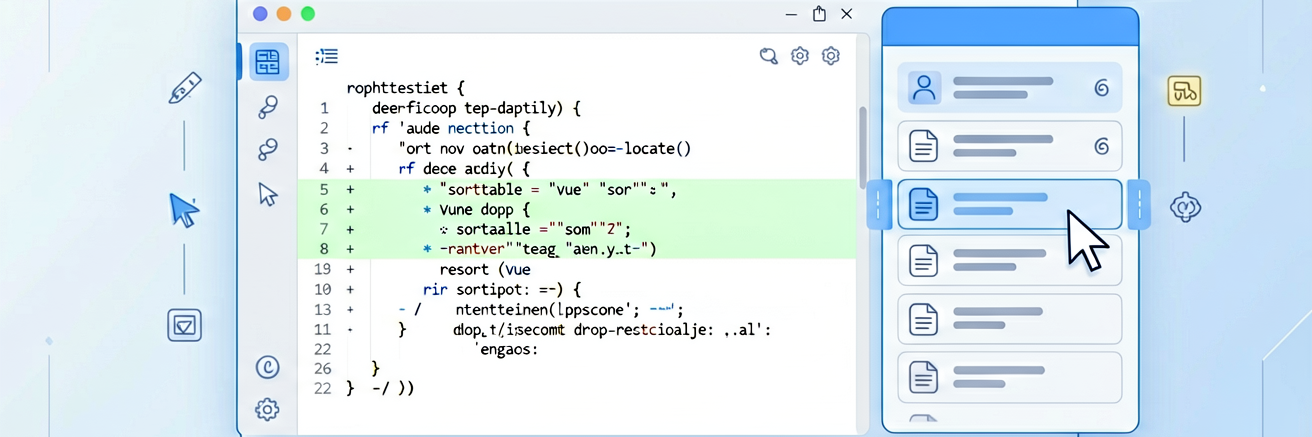The width and height of the screenshot is (1312, 437).
Task: Click the left drag handle of selected item
Action: 877,205
